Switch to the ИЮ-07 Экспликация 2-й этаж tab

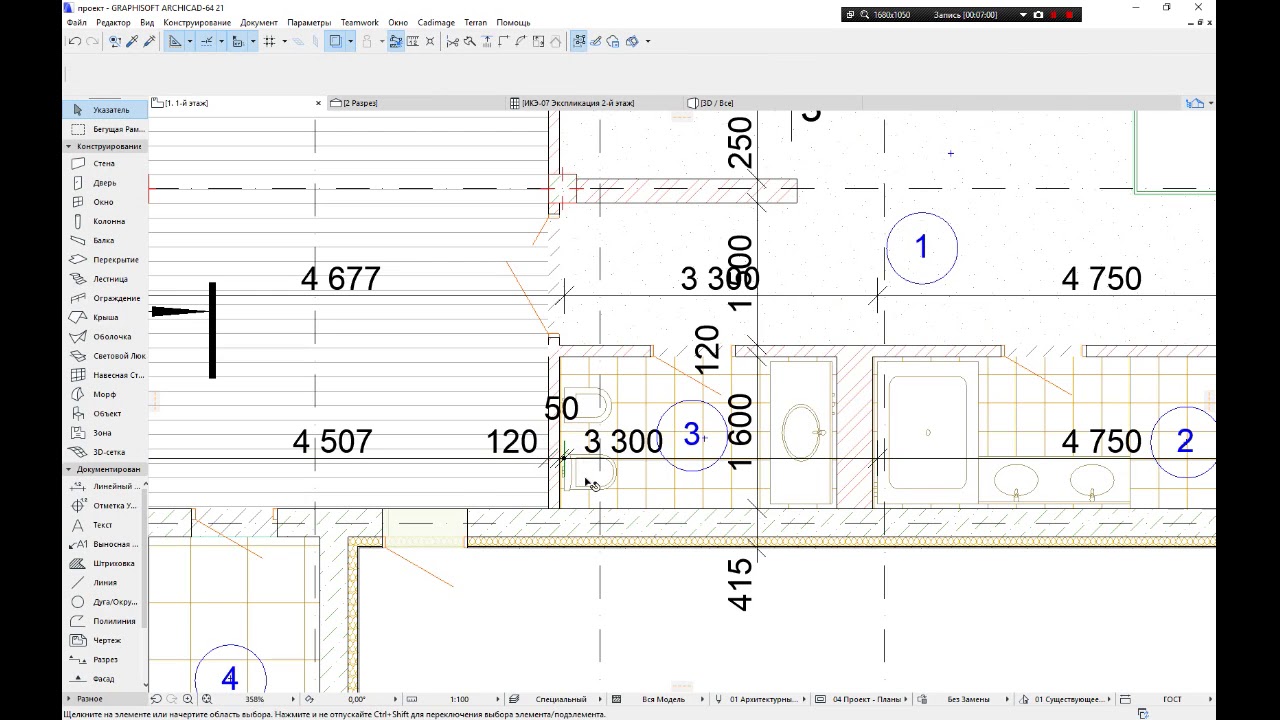(x=596, y=103)
